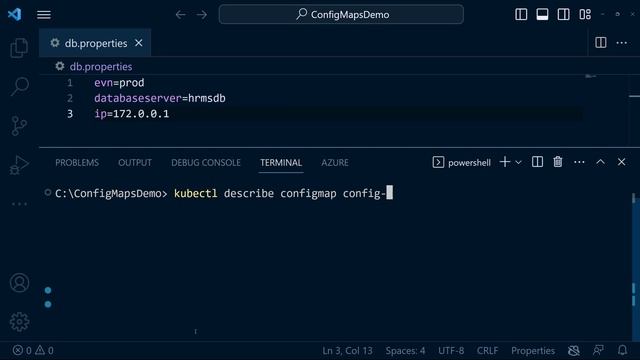
Task: Open errors and warnings status bar indicator
Action: [33, 350]
